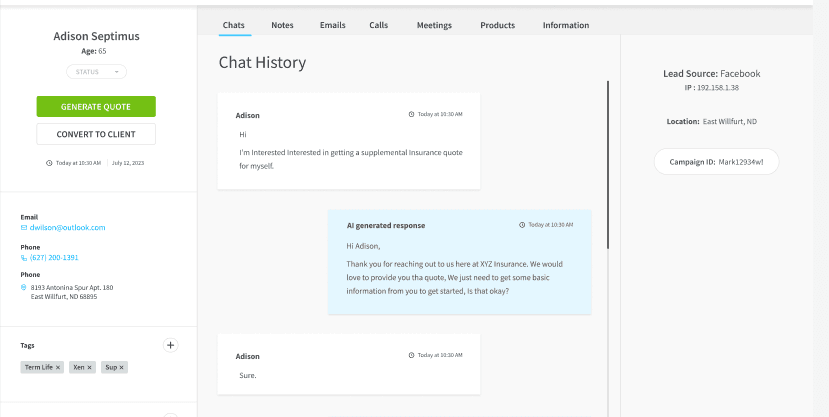Open the STATUS dropdown
The height and width of the screenshot is (417, 829).
click(x=96, y=72)
